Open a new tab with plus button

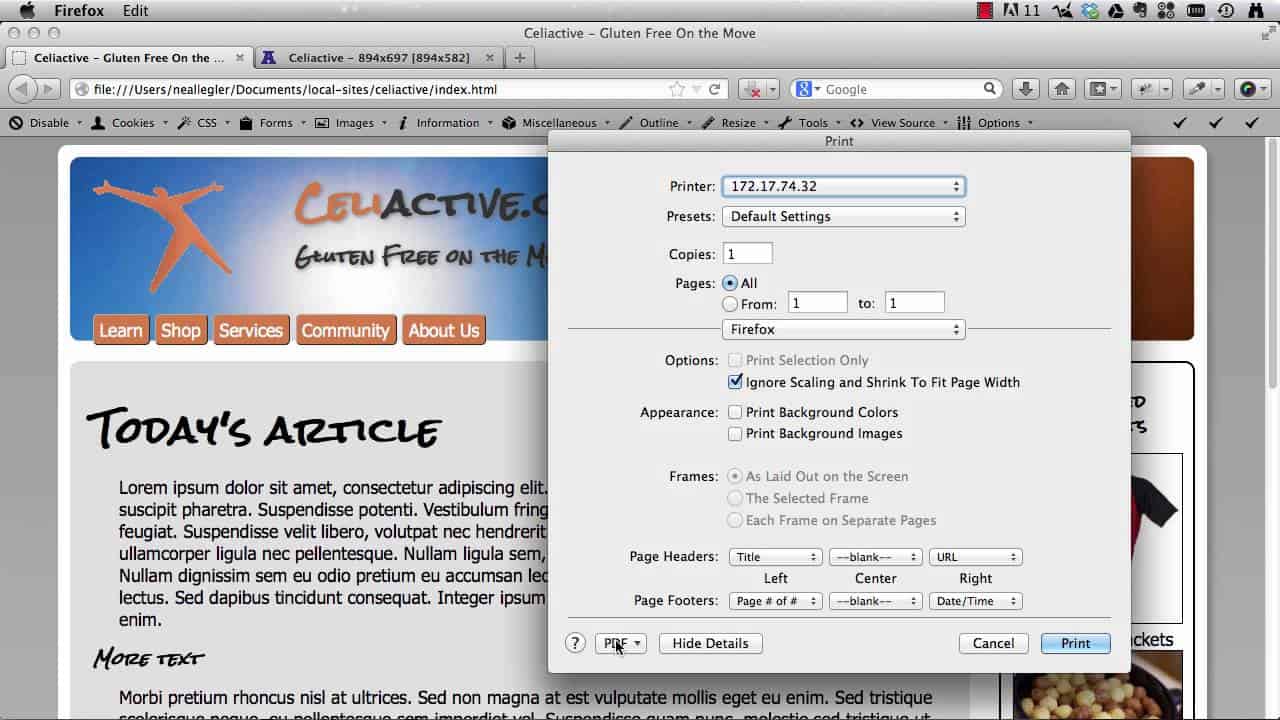pos(519,58)
